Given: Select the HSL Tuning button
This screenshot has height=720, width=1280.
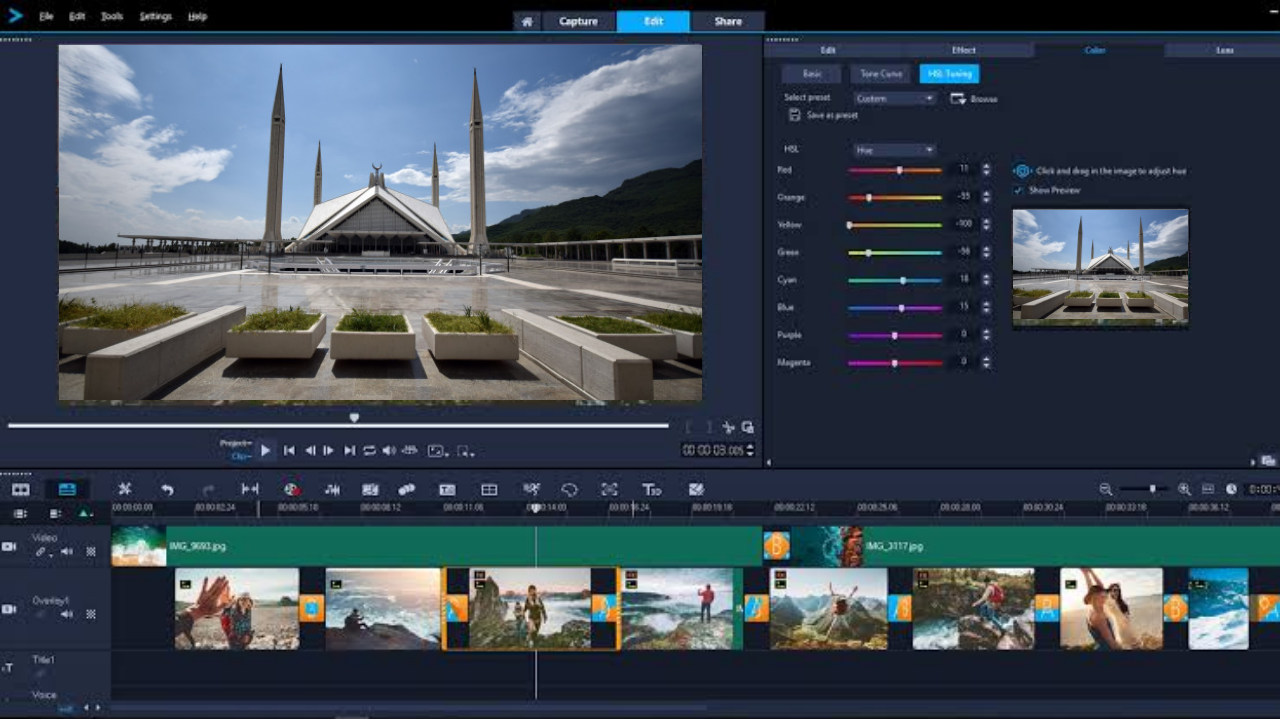Looking at the screenshot, I should [949, 74].
